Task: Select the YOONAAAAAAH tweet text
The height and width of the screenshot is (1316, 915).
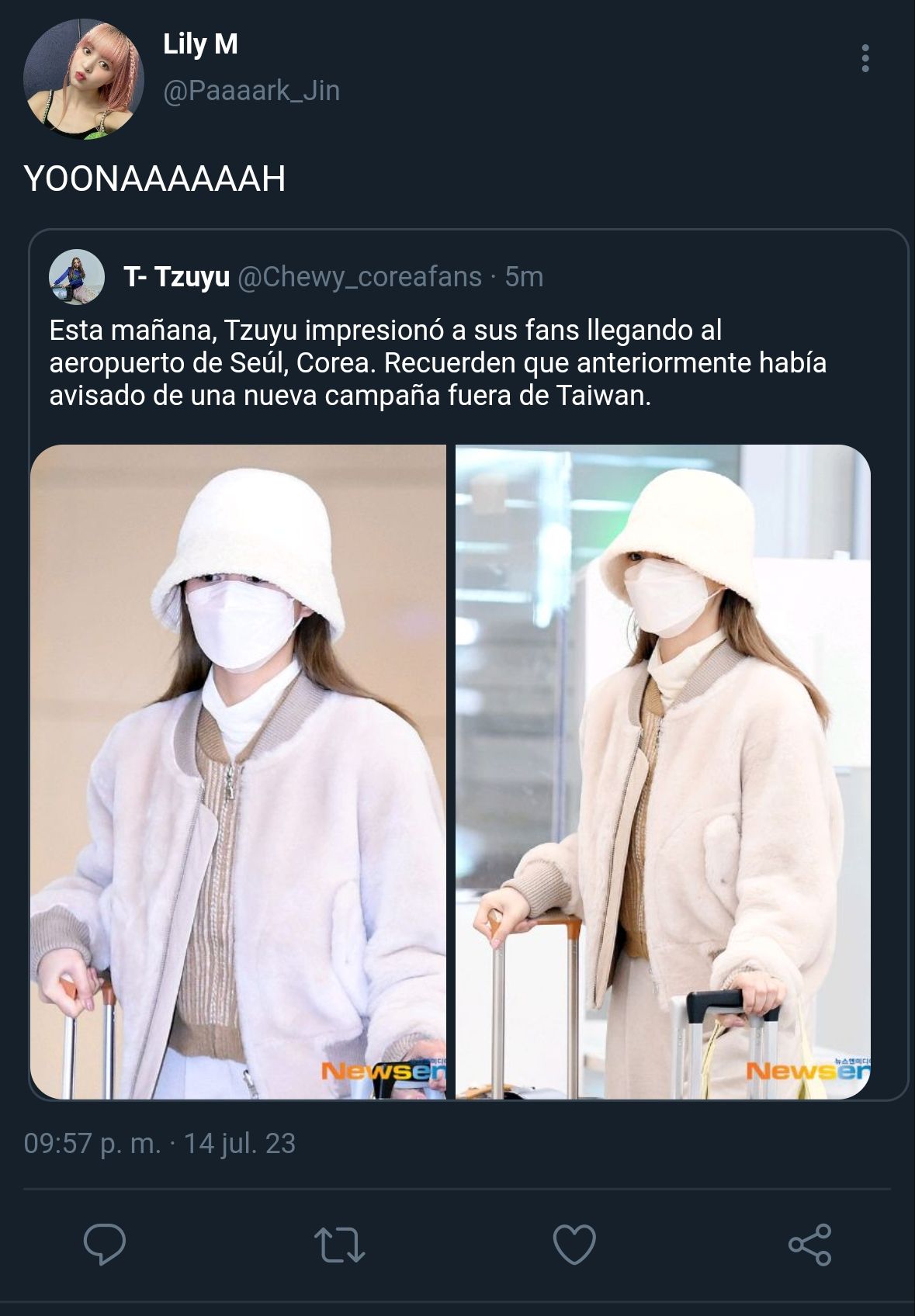Action: pyautogui.click(x=154, y=178)
